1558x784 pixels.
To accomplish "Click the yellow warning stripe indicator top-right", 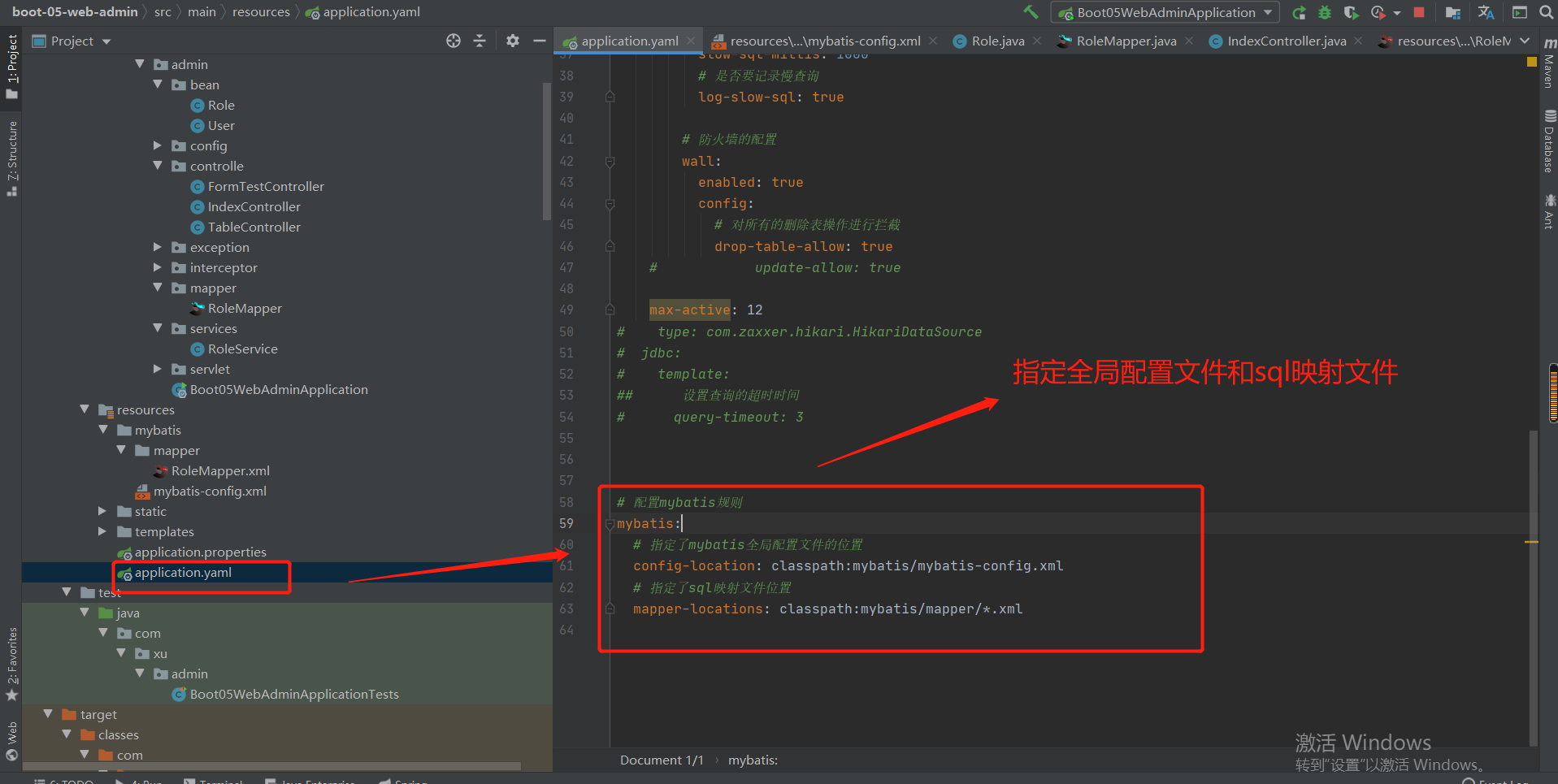I will click(x=1532, y=62).
